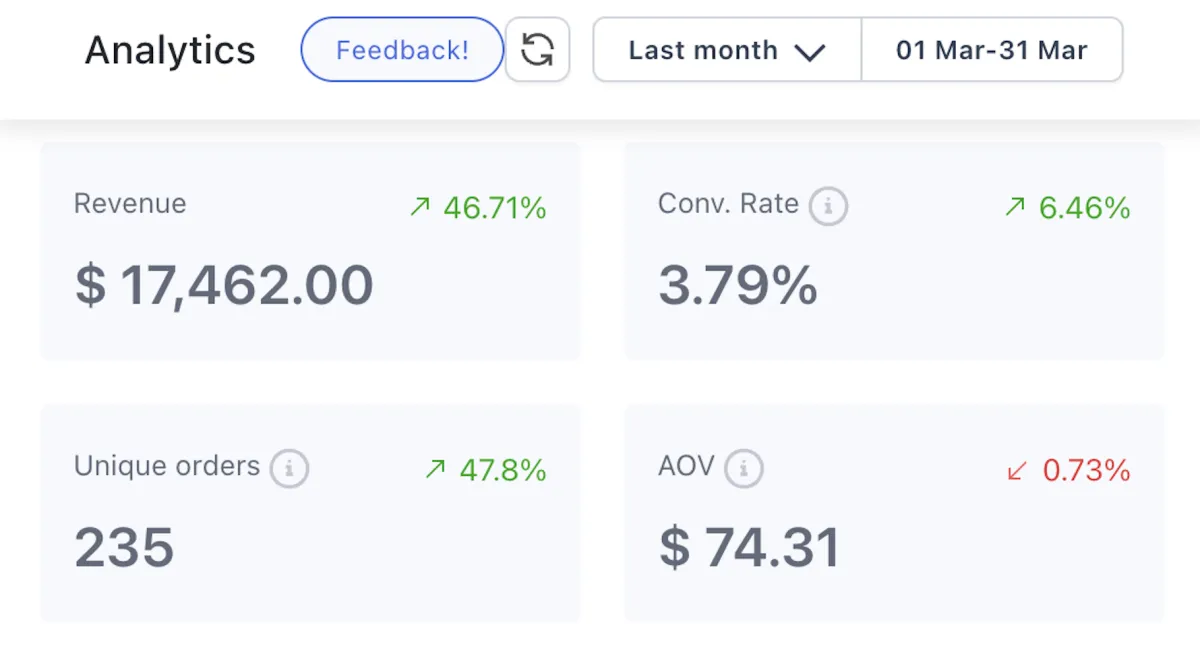Click the Unique orders trend arrow
This screenshot has height=650, width=1200.
[435, 470]
